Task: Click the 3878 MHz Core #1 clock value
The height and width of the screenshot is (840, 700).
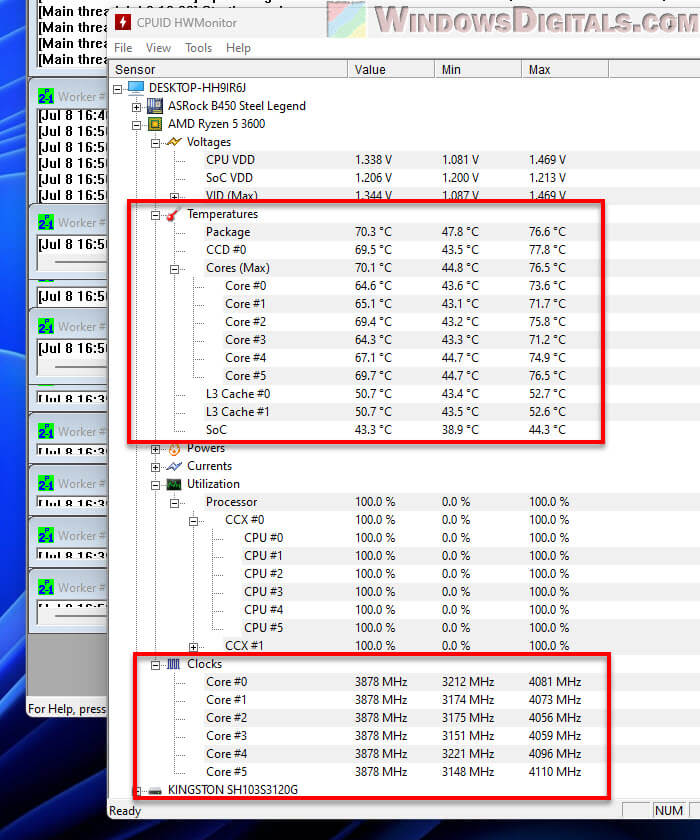Action: click(x=381, y=700)
